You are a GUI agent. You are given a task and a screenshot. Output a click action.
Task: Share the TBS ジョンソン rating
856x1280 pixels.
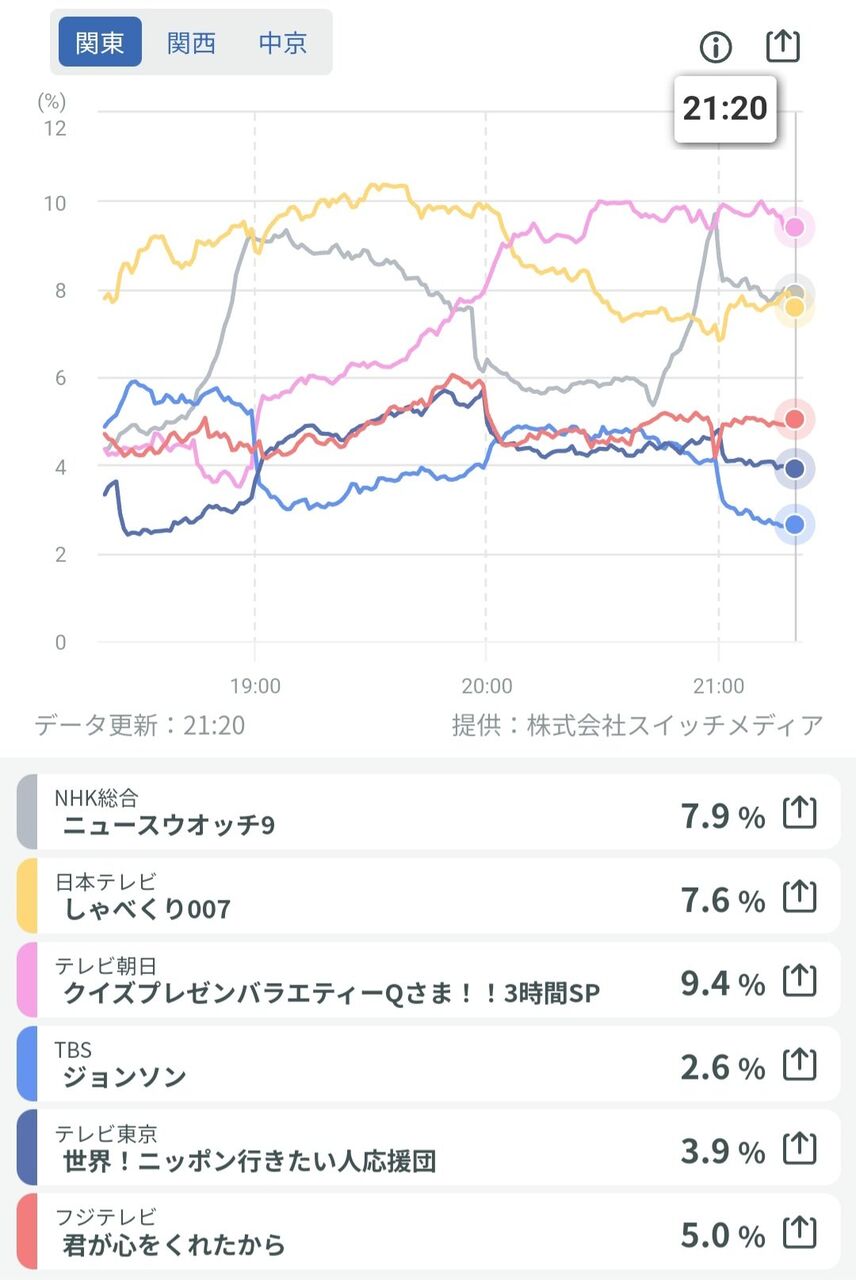click(x=799, y=1065)
